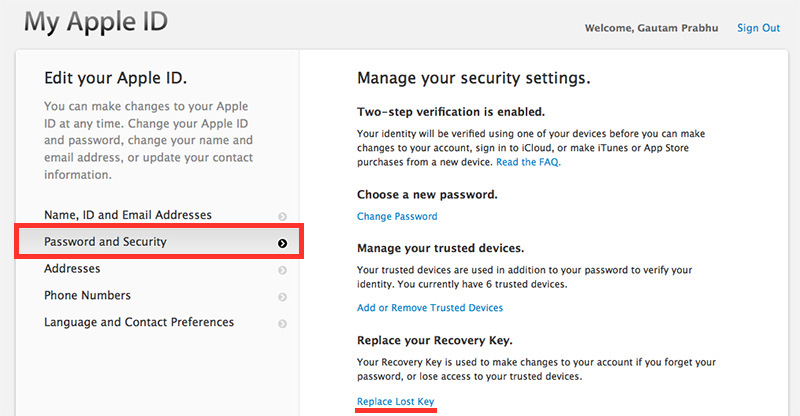Click the arrow icon next to Addresses
Screen dimensions: 800x416
[x=283, y=270]
